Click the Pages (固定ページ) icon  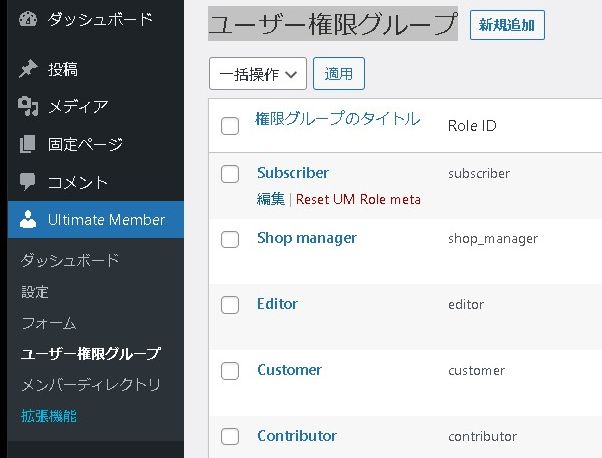[x=28, y=145]
